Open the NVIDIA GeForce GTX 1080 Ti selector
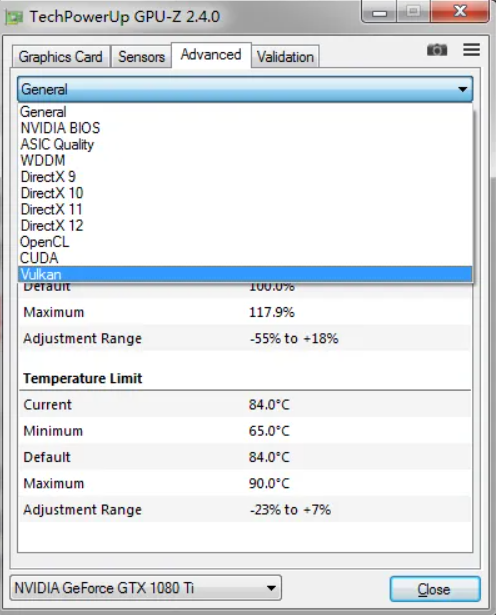The image size is (496, 615). (145, 588)
